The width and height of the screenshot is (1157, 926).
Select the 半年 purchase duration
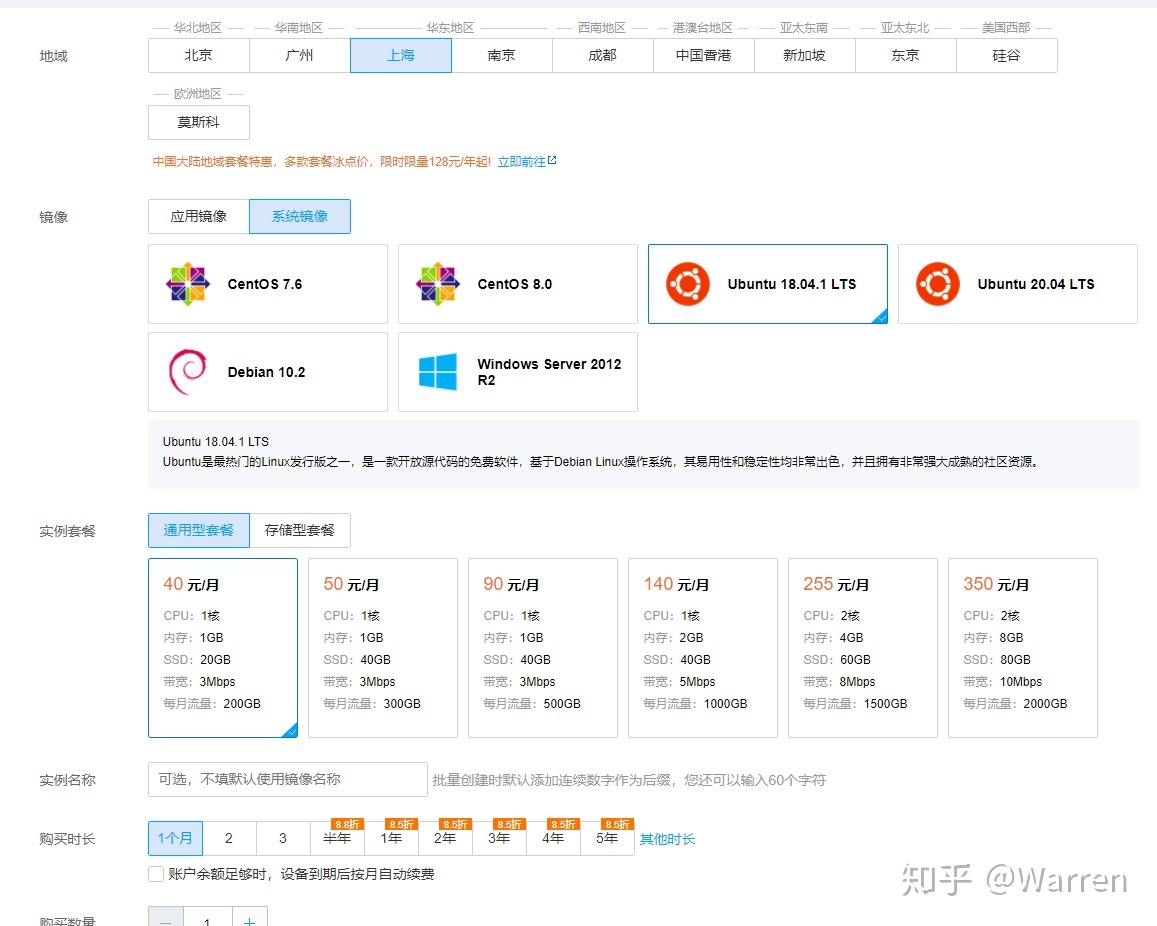pyautogui.click(x=337, y=838)
